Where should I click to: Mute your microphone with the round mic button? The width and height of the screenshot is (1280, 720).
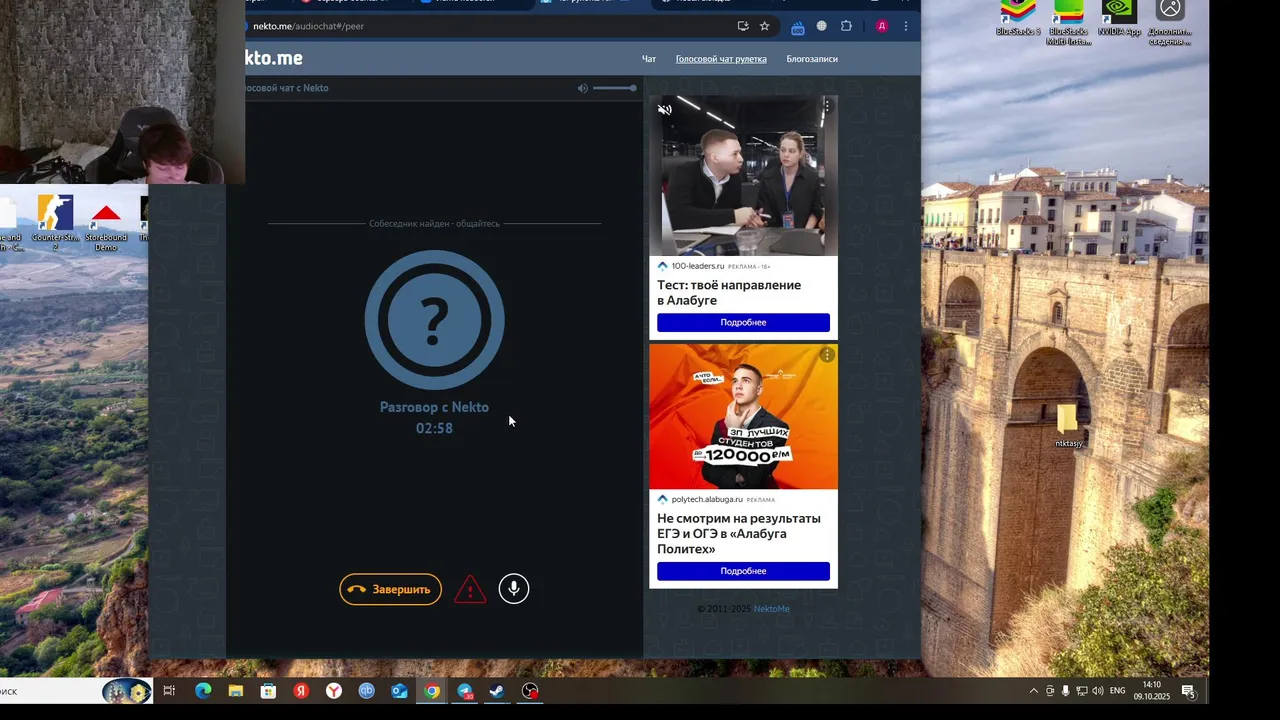(x=514, y=589)
